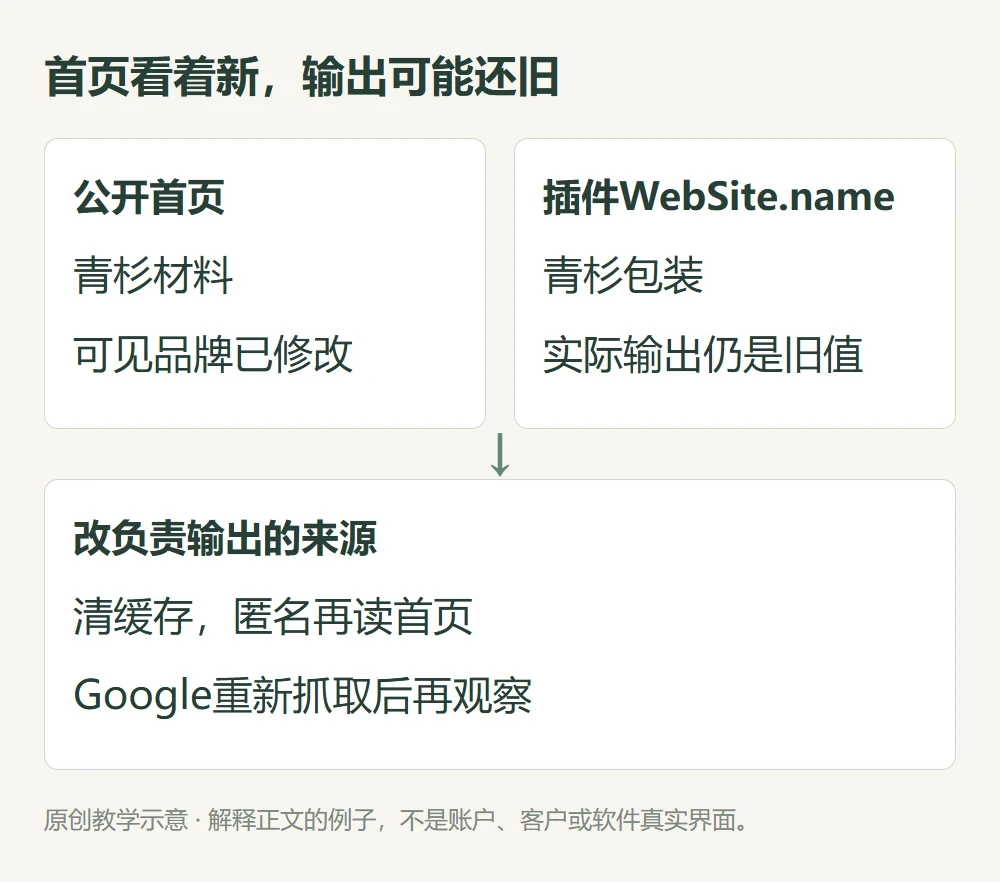This screenshot has width=1000, height=882.
Task: Click the line Google重新抓取后再观察
Action: (302, 695)
